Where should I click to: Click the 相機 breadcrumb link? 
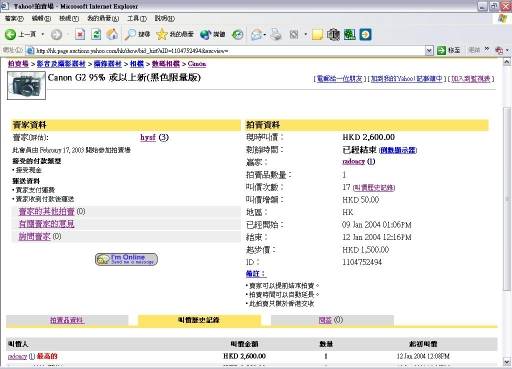[x=137, y=64]
